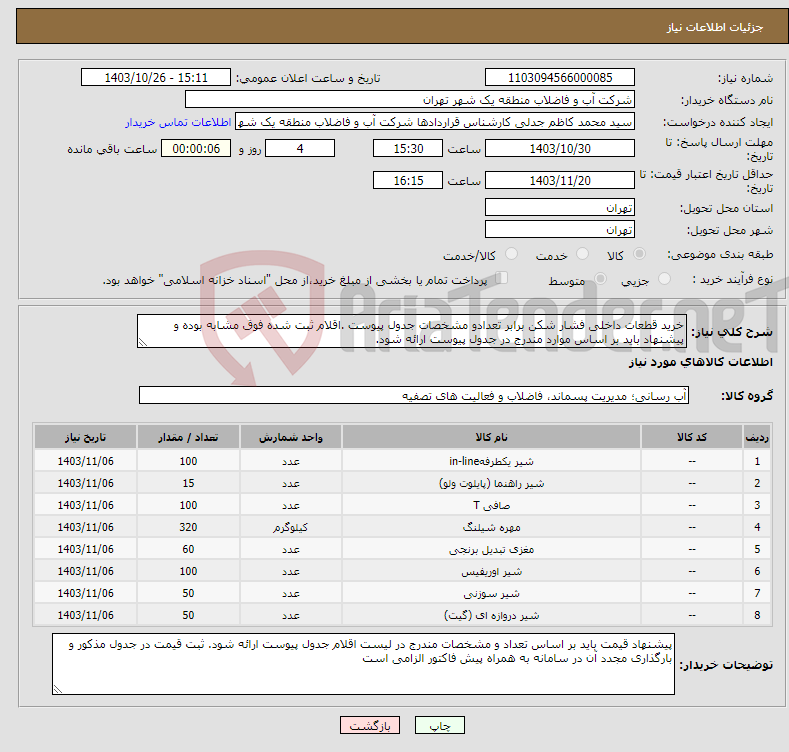Click the request creator name field
The width and height of the screenshot is (789, 752).
pyautogui.click(x=435, y=122)
